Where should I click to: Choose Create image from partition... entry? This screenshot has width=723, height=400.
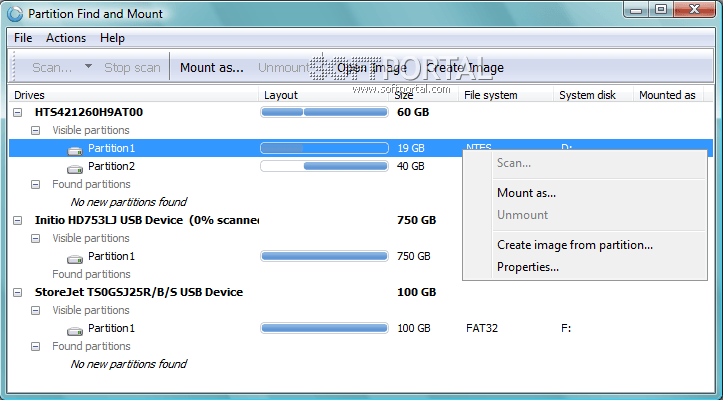(575, 245)
